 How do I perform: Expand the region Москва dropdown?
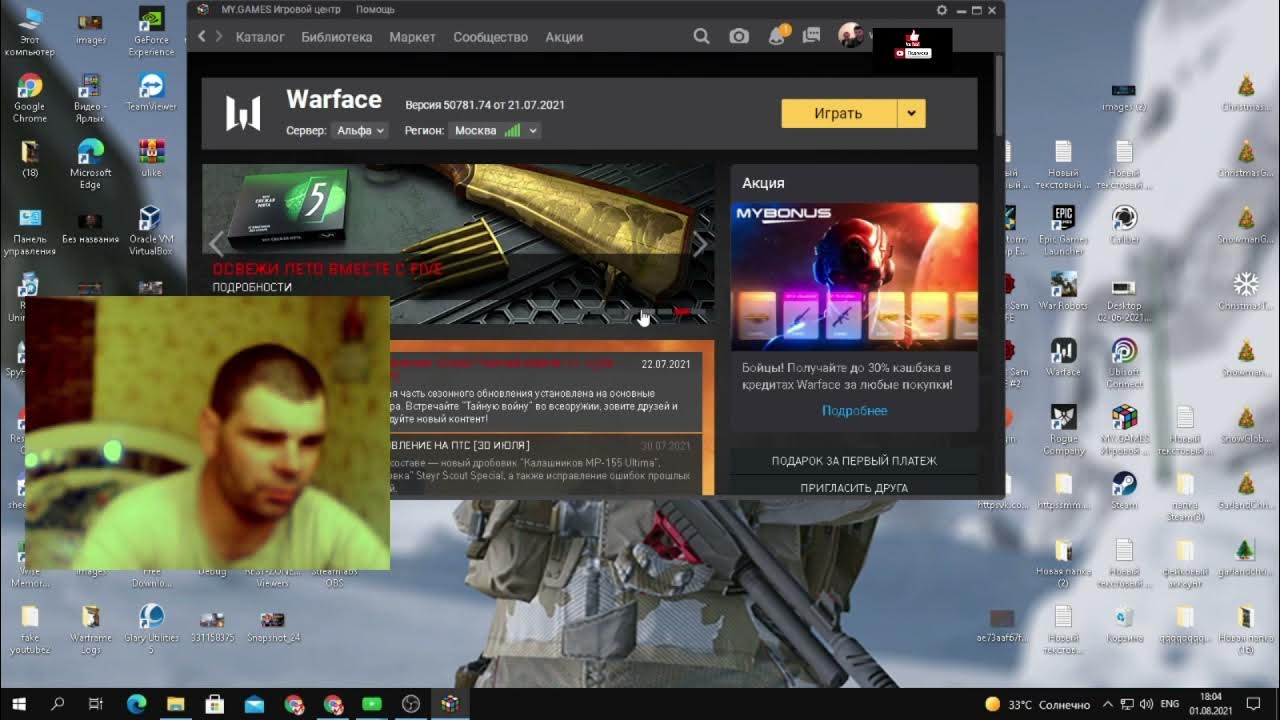[x=495, y=131]
